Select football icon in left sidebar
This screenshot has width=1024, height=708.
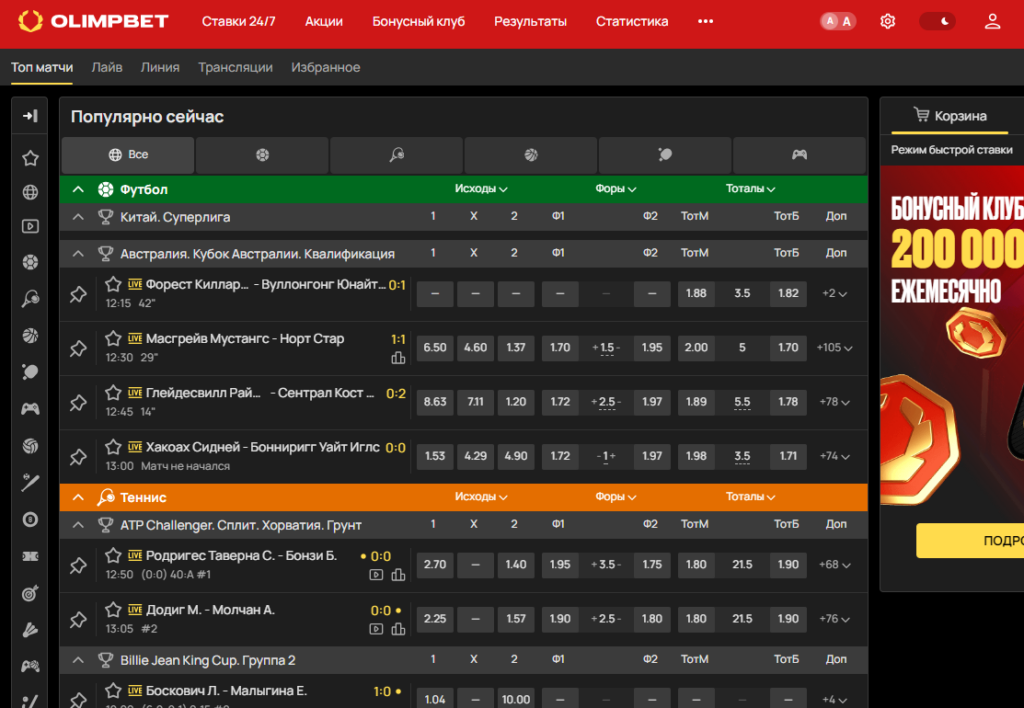tap(30, 262)
